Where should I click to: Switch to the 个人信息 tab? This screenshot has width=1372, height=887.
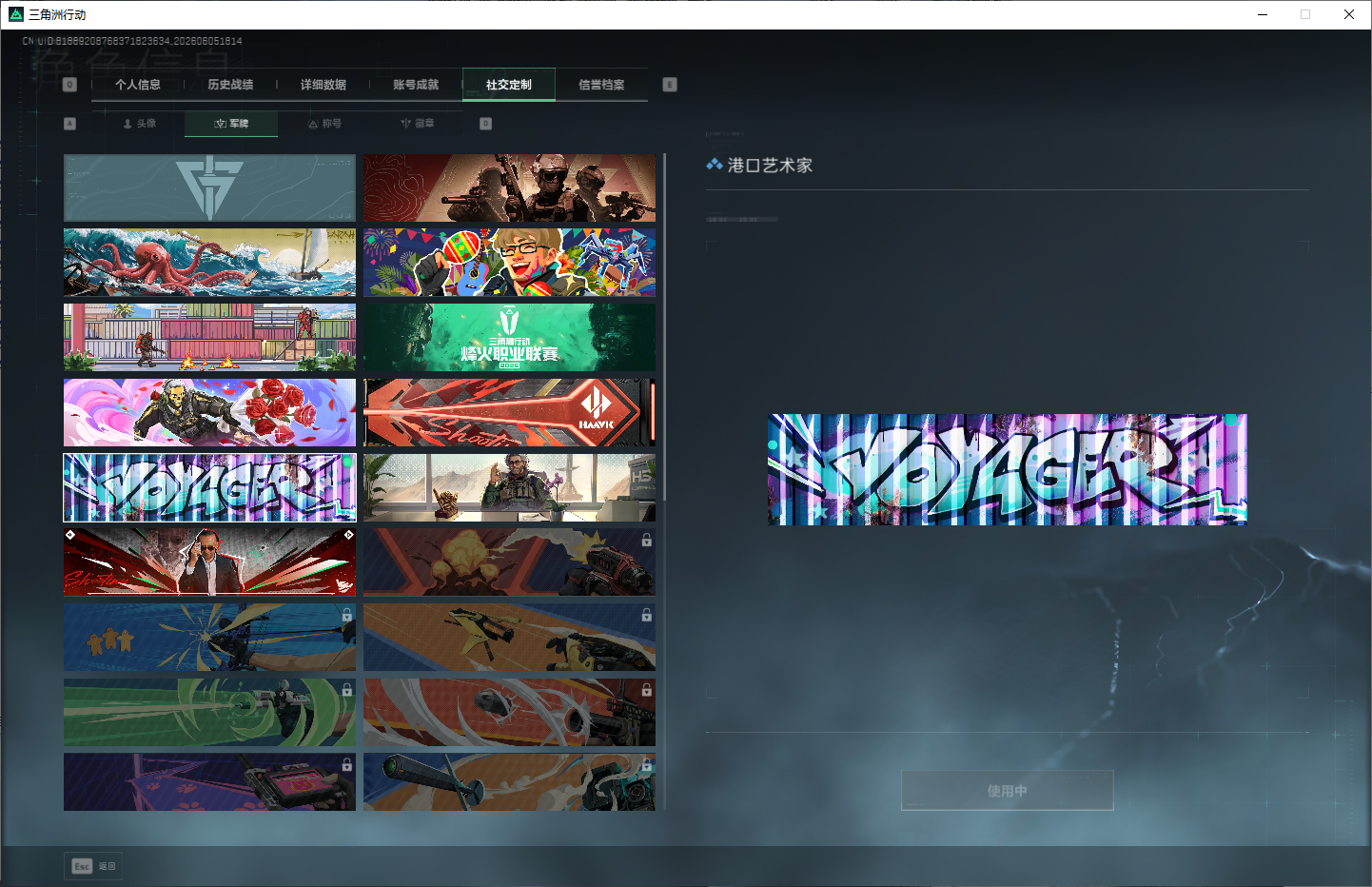click(x=138, y=85)
